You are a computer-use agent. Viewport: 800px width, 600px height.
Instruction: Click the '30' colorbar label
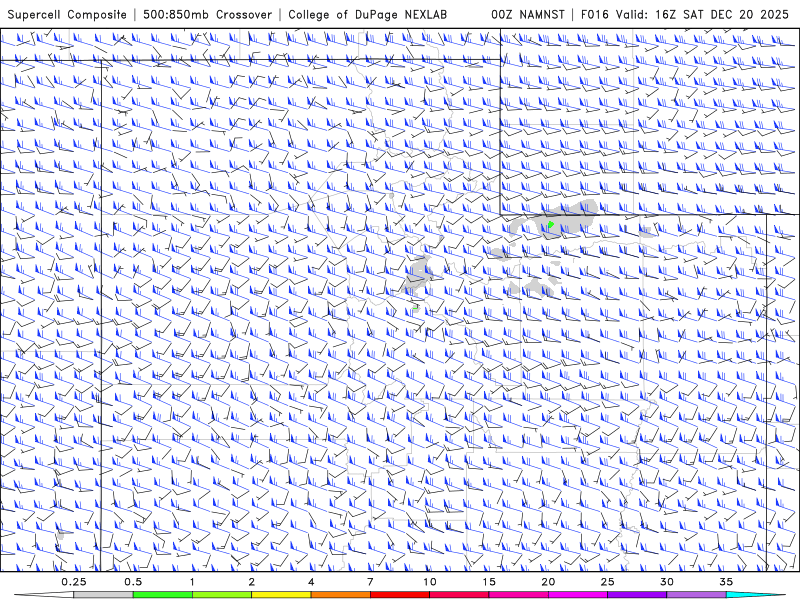(667, 582)
